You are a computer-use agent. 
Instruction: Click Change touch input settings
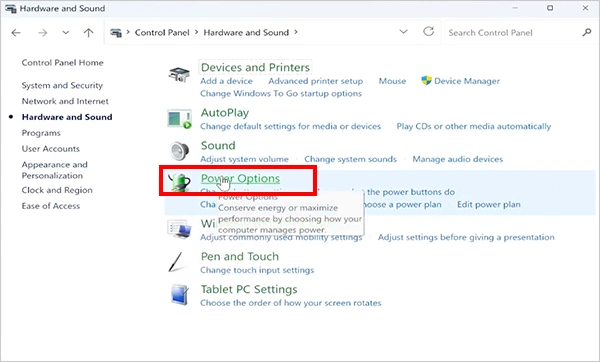pyautogui.click(x=257, y=270)
